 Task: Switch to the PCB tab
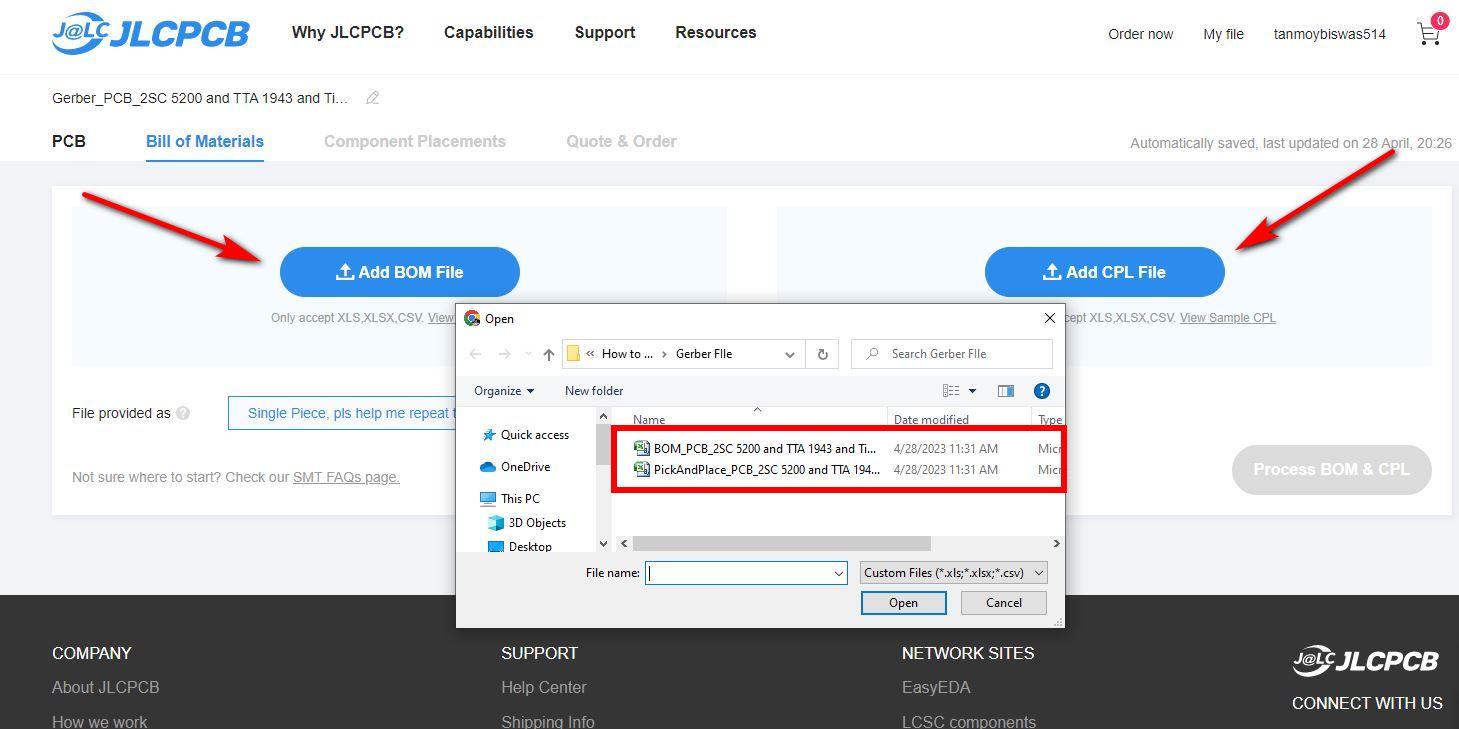pyautogui.click(x=69, y=142)
